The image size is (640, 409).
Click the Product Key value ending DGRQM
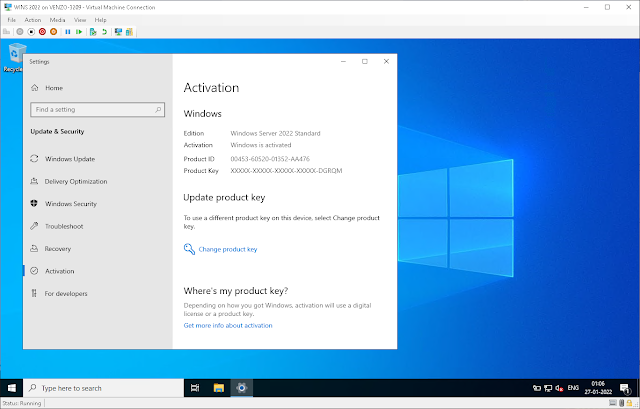coord(286,171)
